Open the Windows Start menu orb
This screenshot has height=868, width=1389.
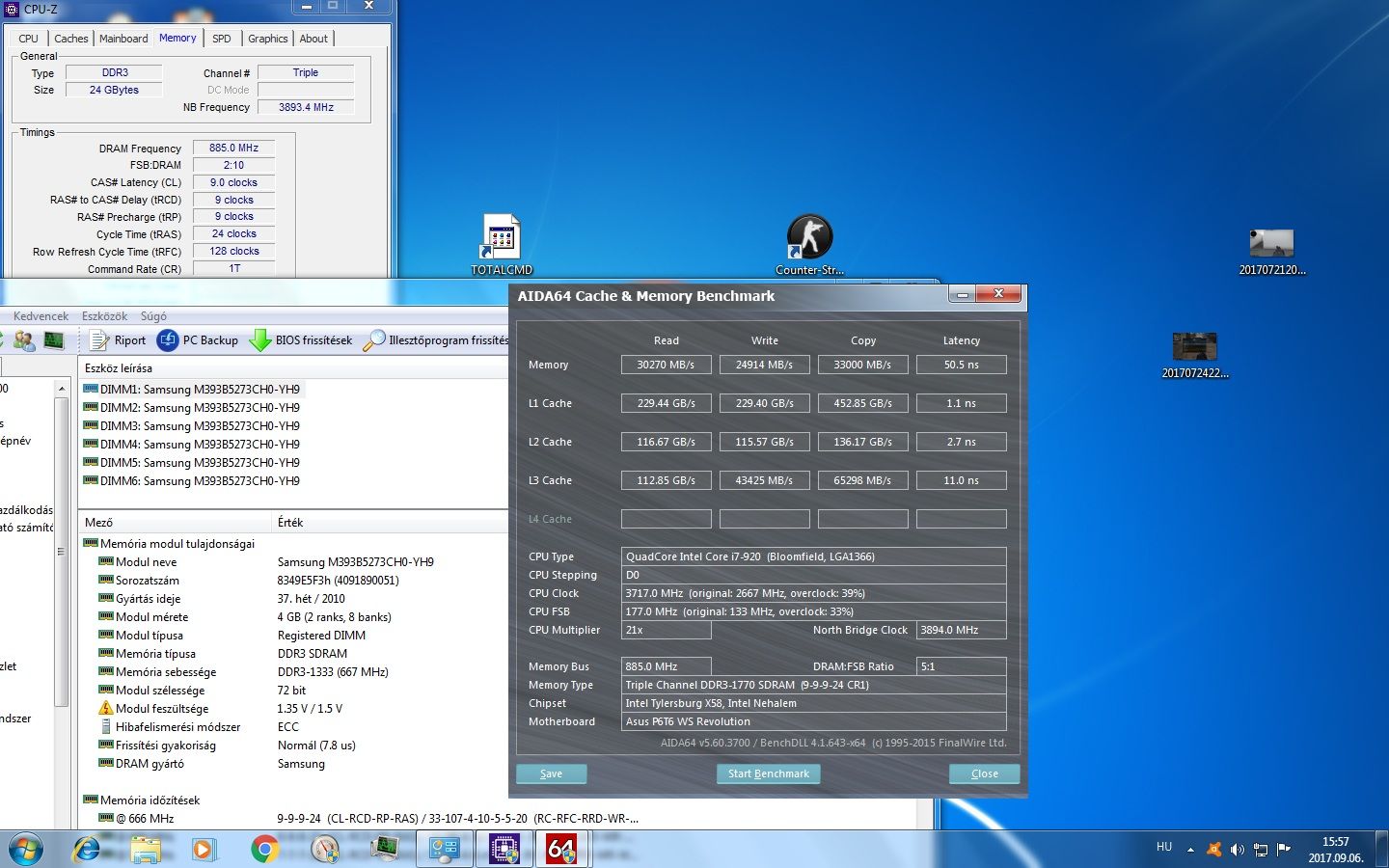coord(26,850)
